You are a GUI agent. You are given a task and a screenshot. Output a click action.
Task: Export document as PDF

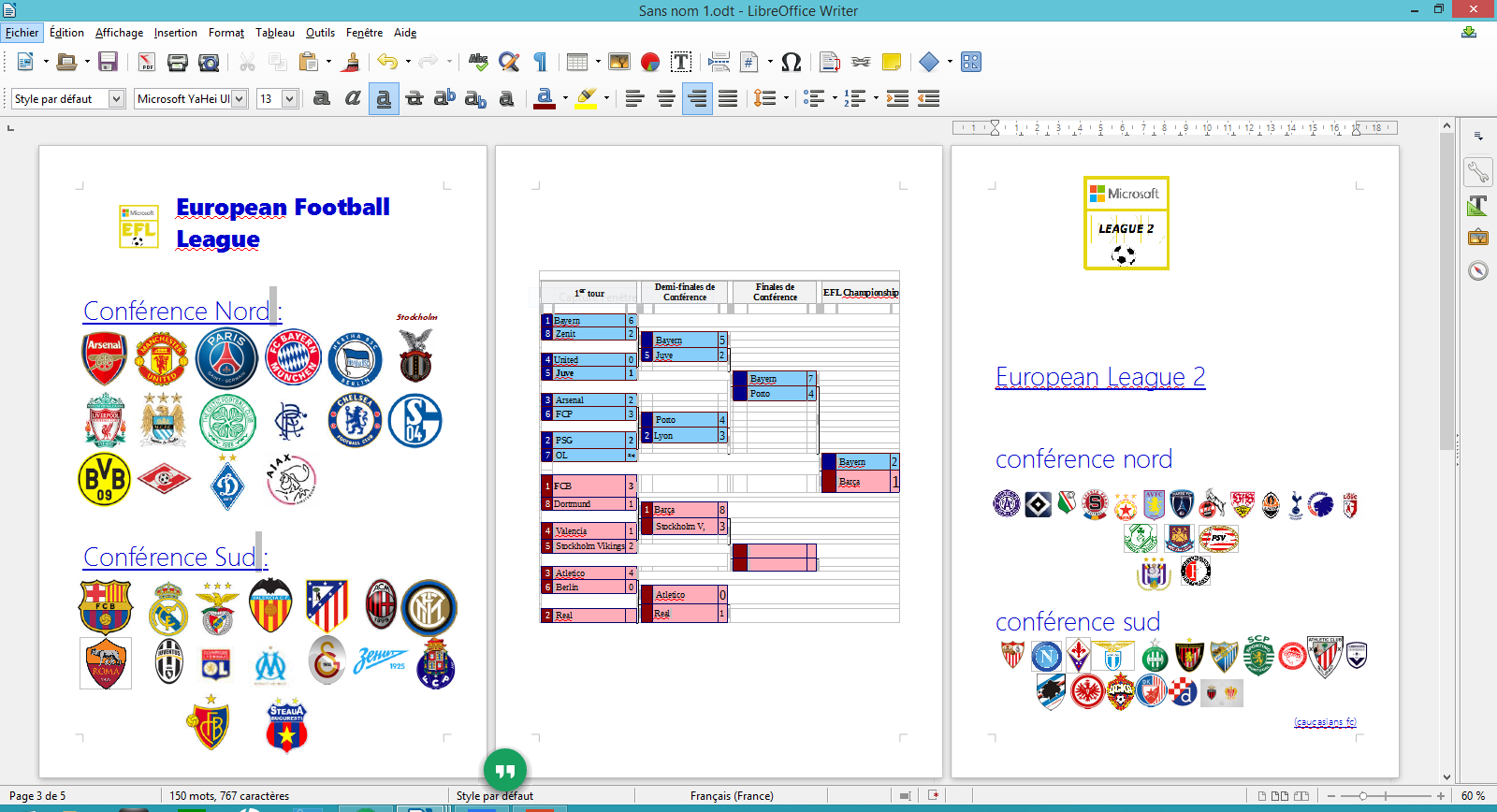click(x=147, y=63)
